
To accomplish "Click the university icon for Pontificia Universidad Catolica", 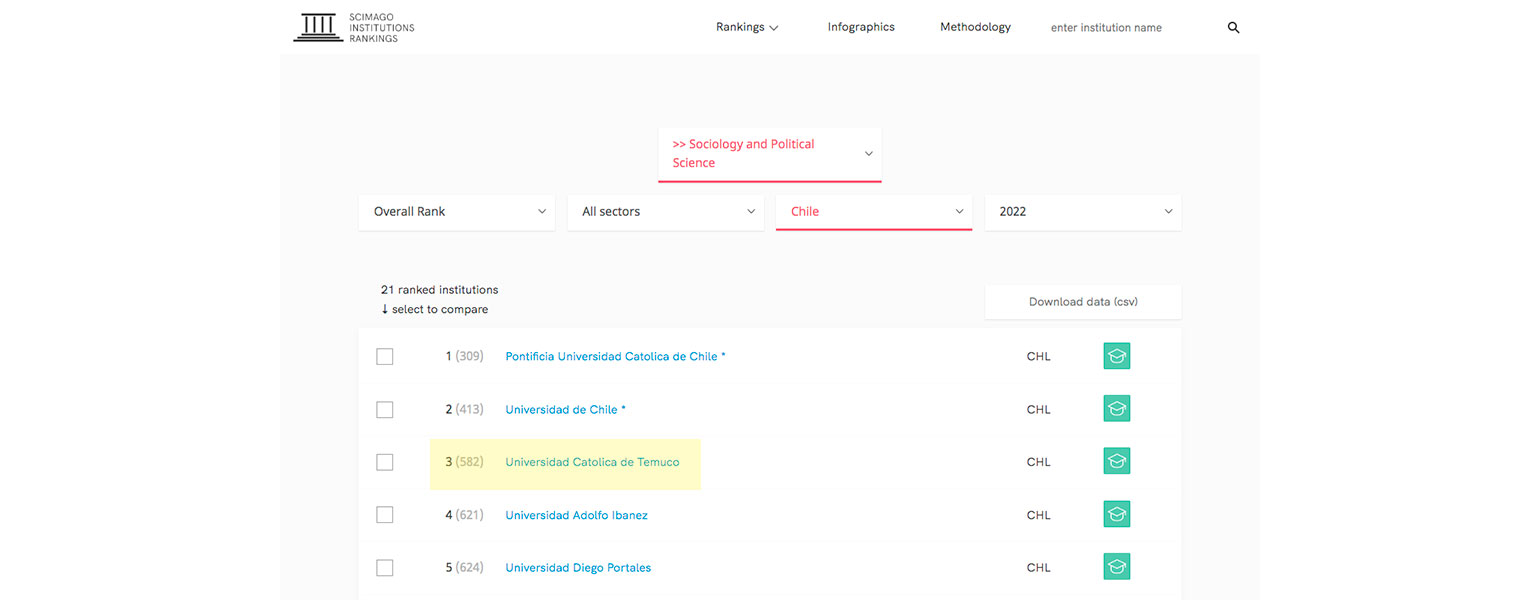I will tap(1117, 356).
